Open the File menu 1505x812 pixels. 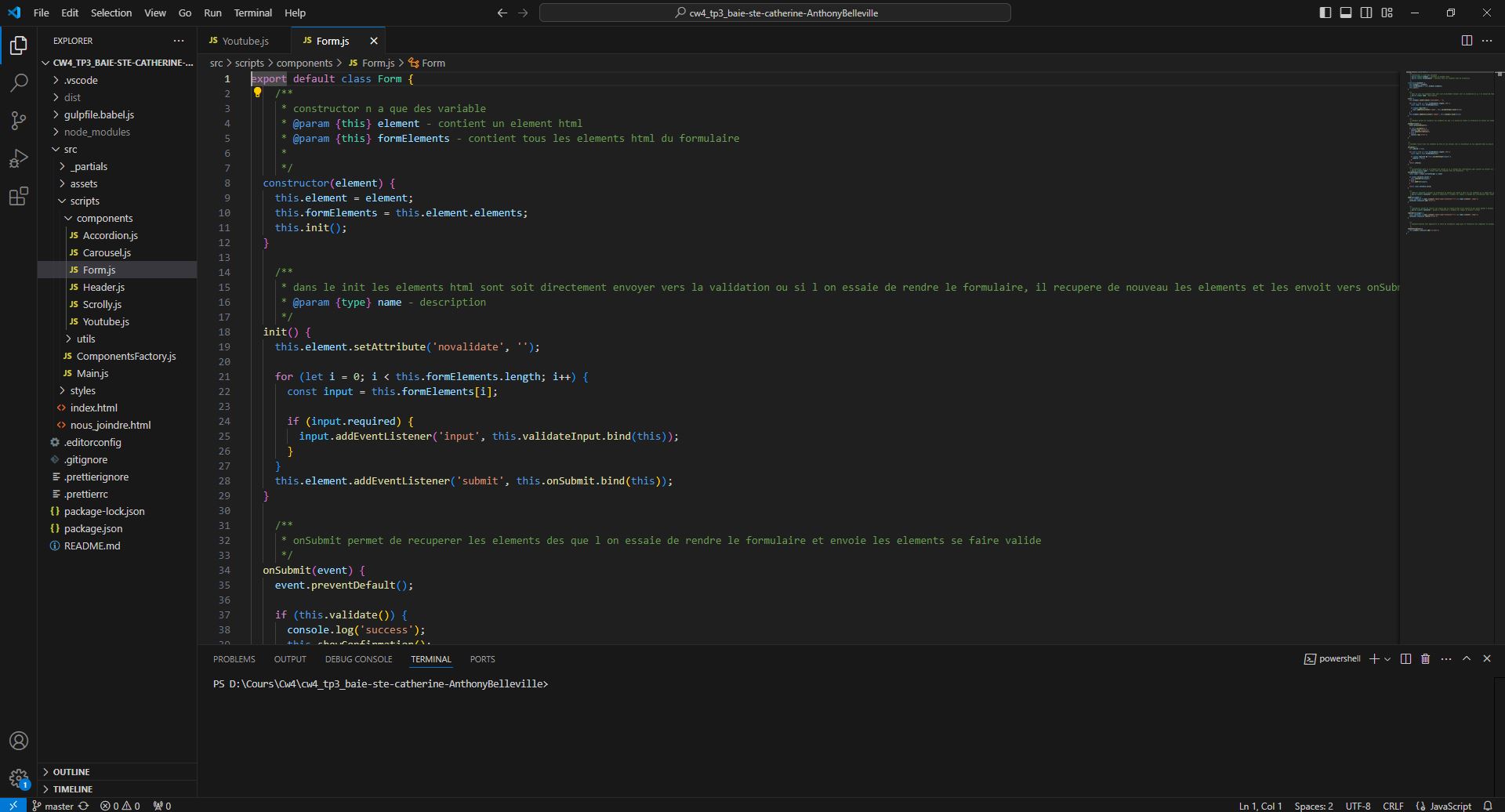point(42,13)
